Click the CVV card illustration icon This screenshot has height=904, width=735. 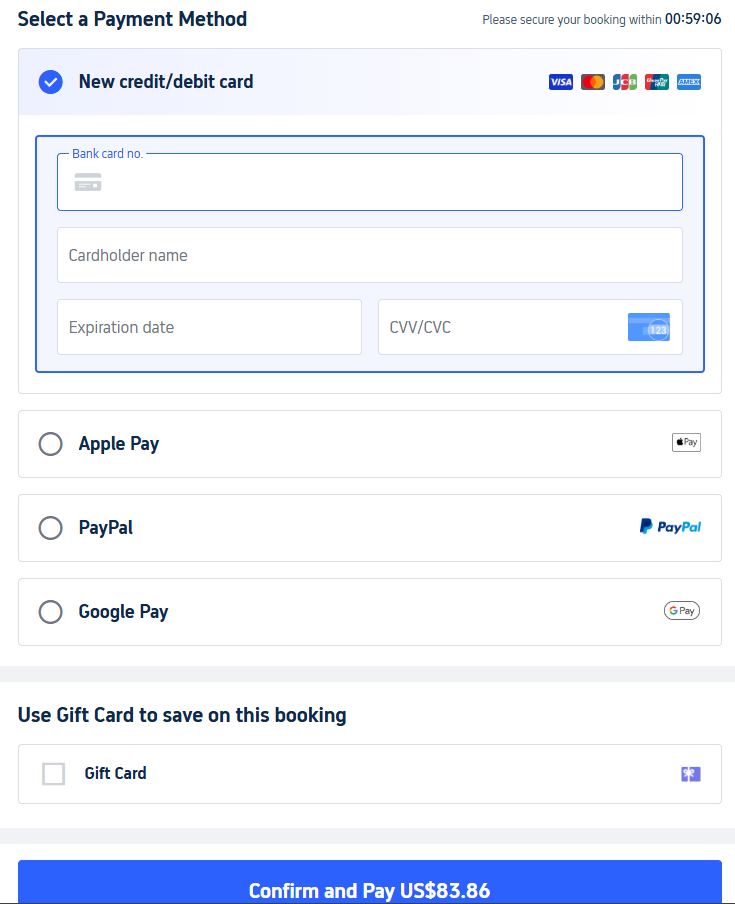tap(648, 327)
